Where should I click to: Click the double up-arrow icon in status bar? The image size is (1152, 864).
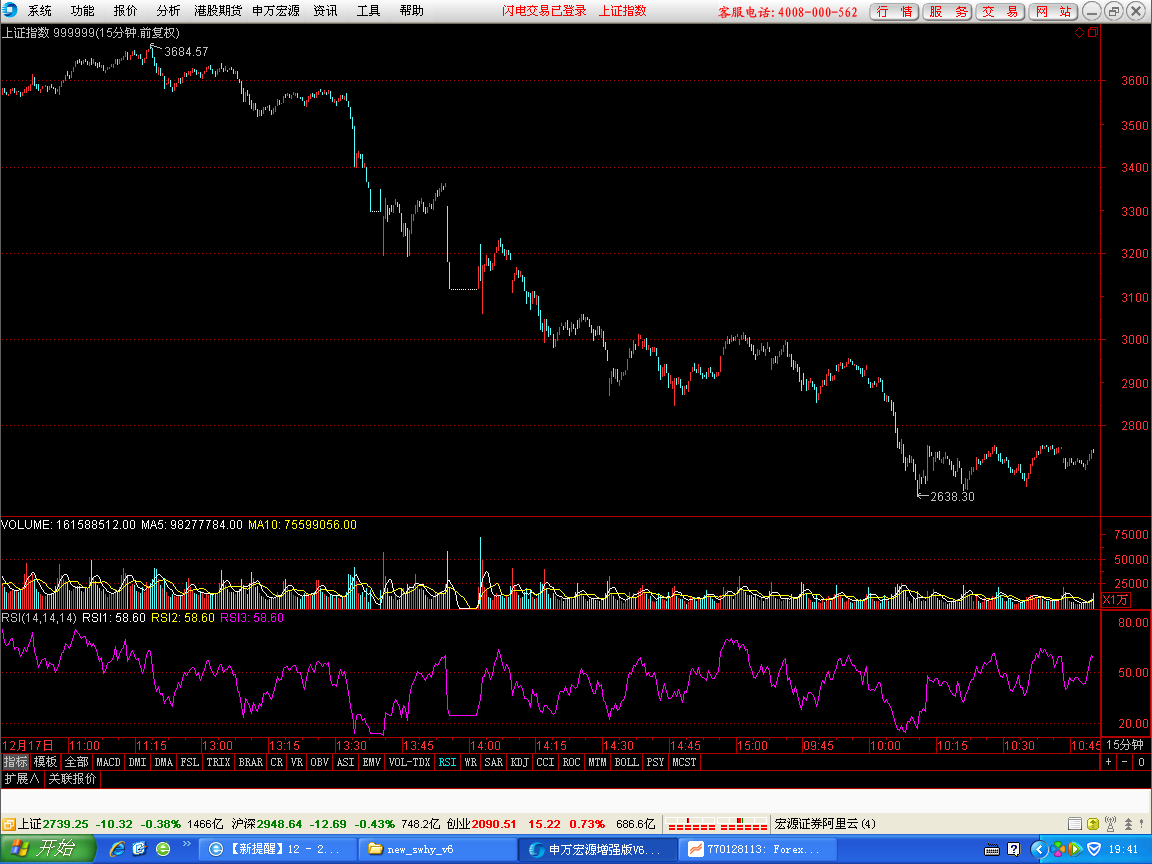click(x=1128, y=824)
